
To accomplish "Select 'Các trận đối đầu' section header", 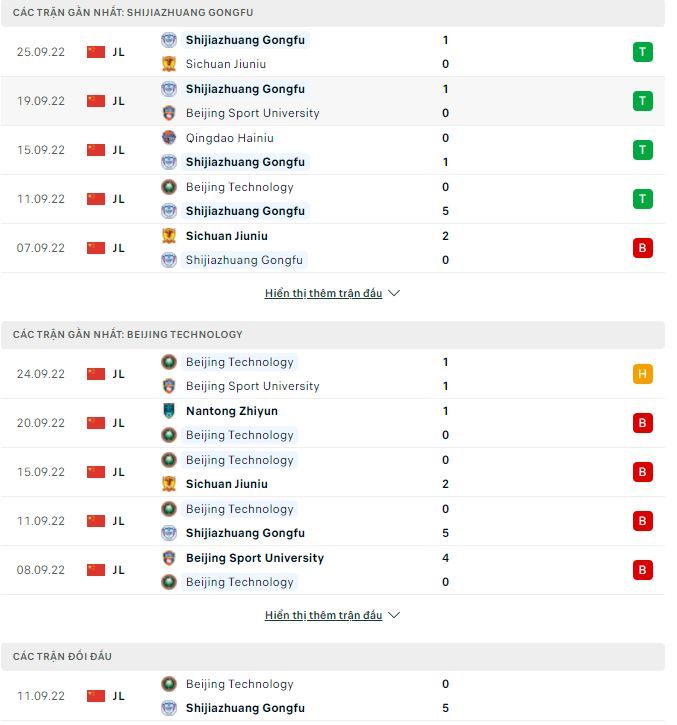I will (x=63, y=656).
